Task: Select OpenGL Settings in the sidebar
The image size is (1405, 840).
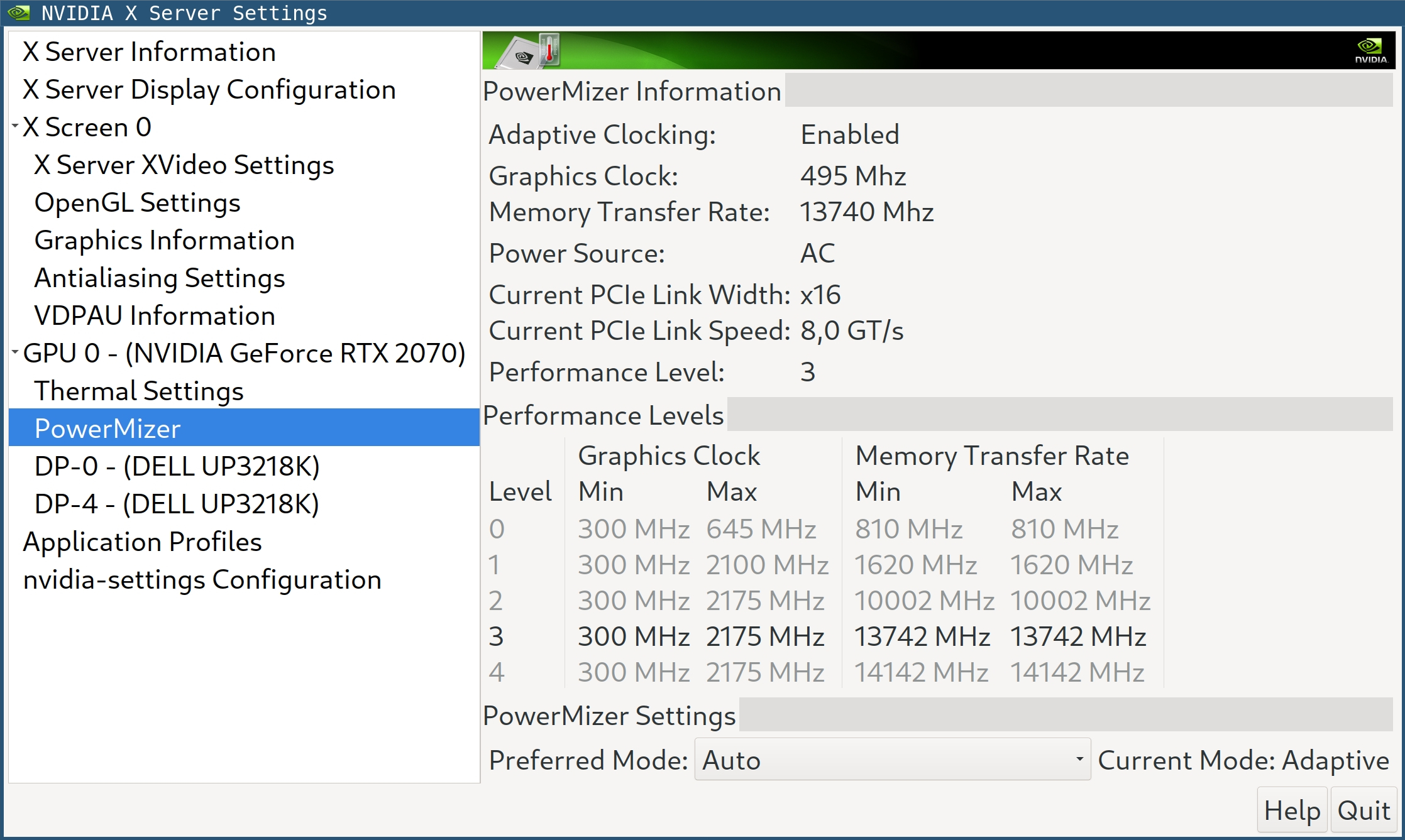Action: coord(136,202)
